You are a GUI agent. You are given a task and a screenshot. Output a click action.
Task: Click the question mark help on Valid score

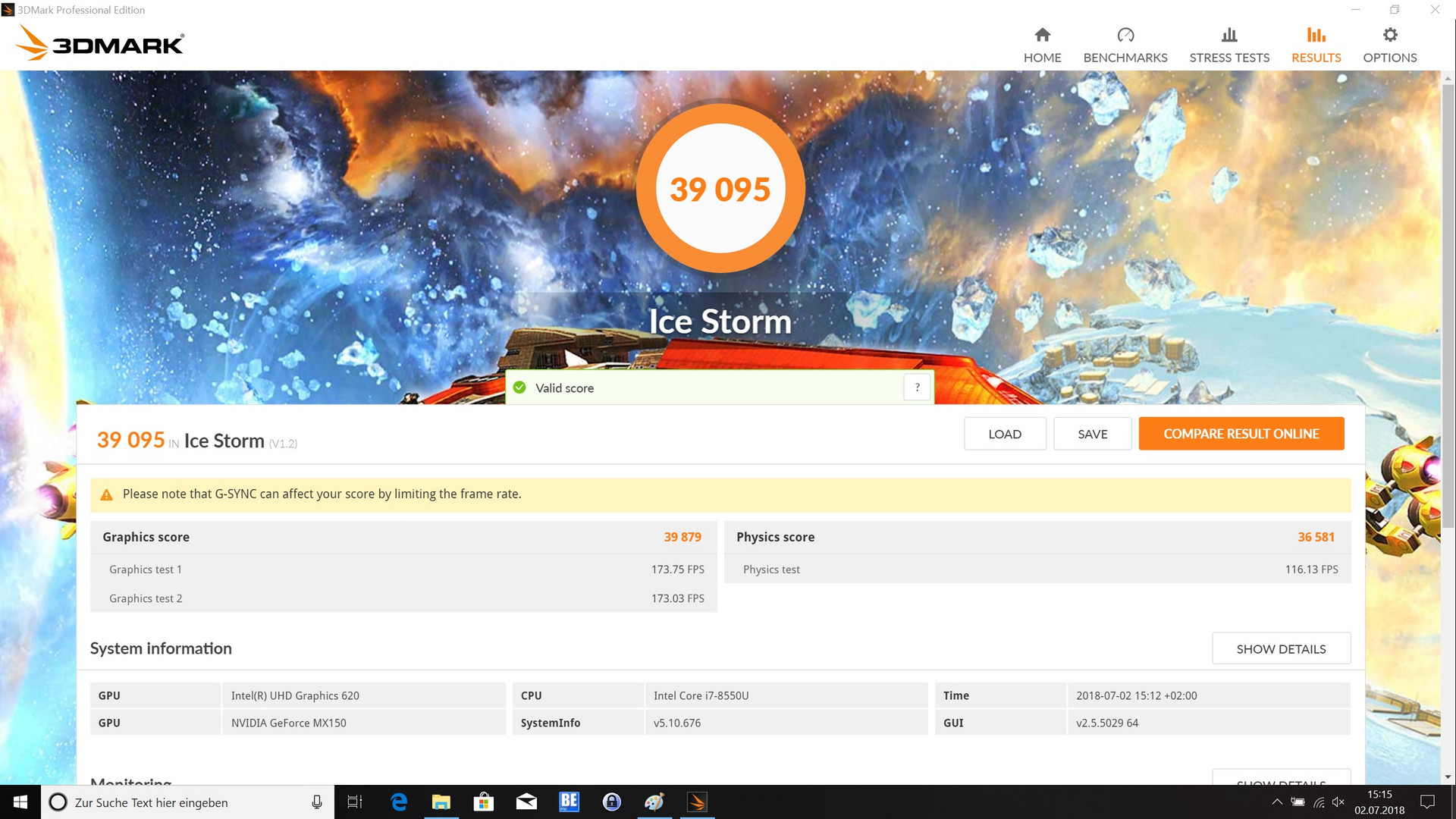point(917,388)
